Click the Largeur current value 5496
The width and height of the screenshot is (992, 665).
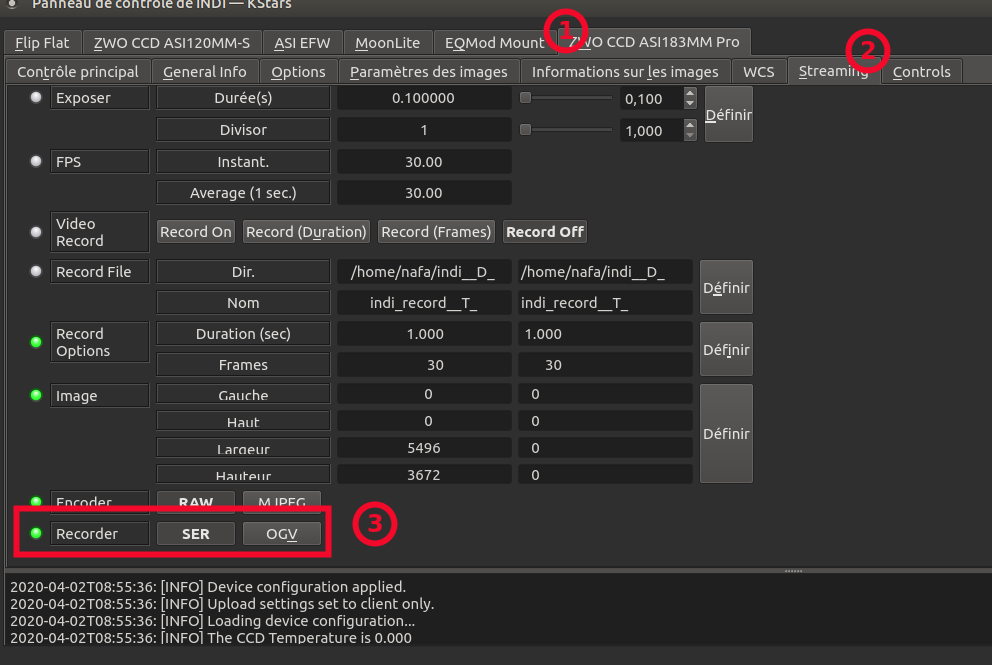424,448
